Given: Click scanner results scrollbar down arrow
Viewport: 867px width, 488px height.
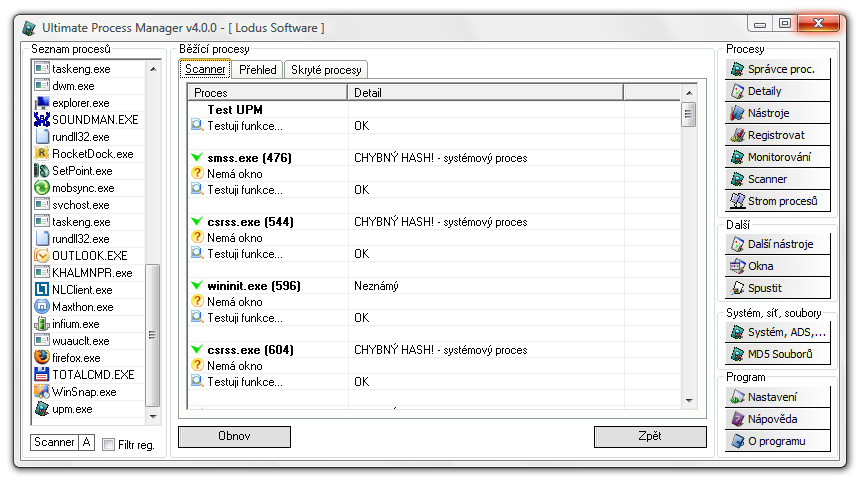Looking at the screenshot, I should pyautogui.click(x=689, y=401).
